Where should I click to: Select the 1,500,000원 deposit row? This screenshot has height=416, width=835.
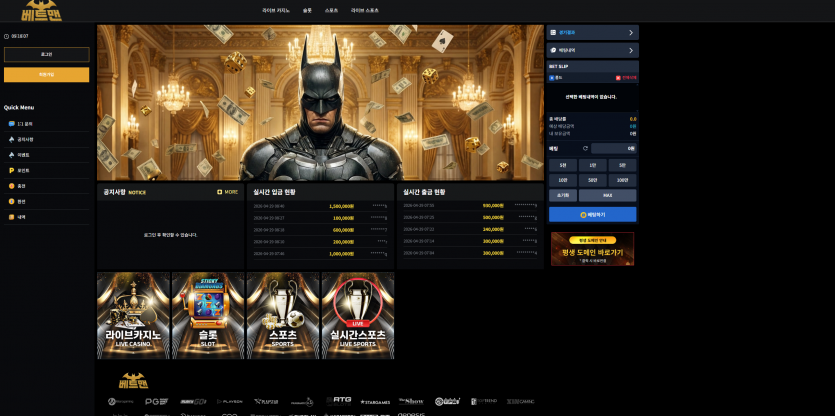point(320,206)
